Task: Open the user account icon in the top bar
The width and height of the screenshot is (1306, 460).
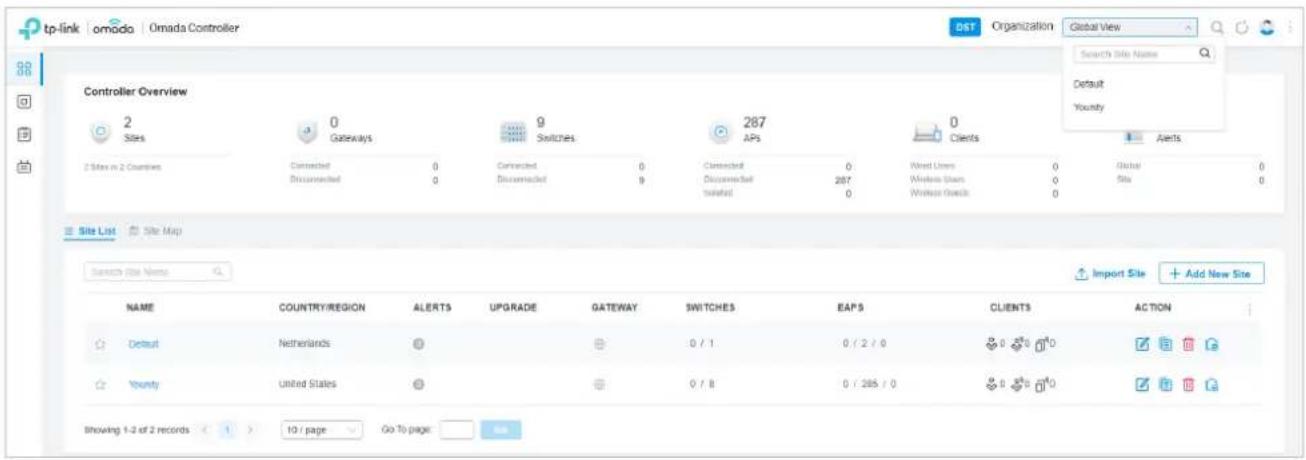Action: click(x=1268, y=27)
